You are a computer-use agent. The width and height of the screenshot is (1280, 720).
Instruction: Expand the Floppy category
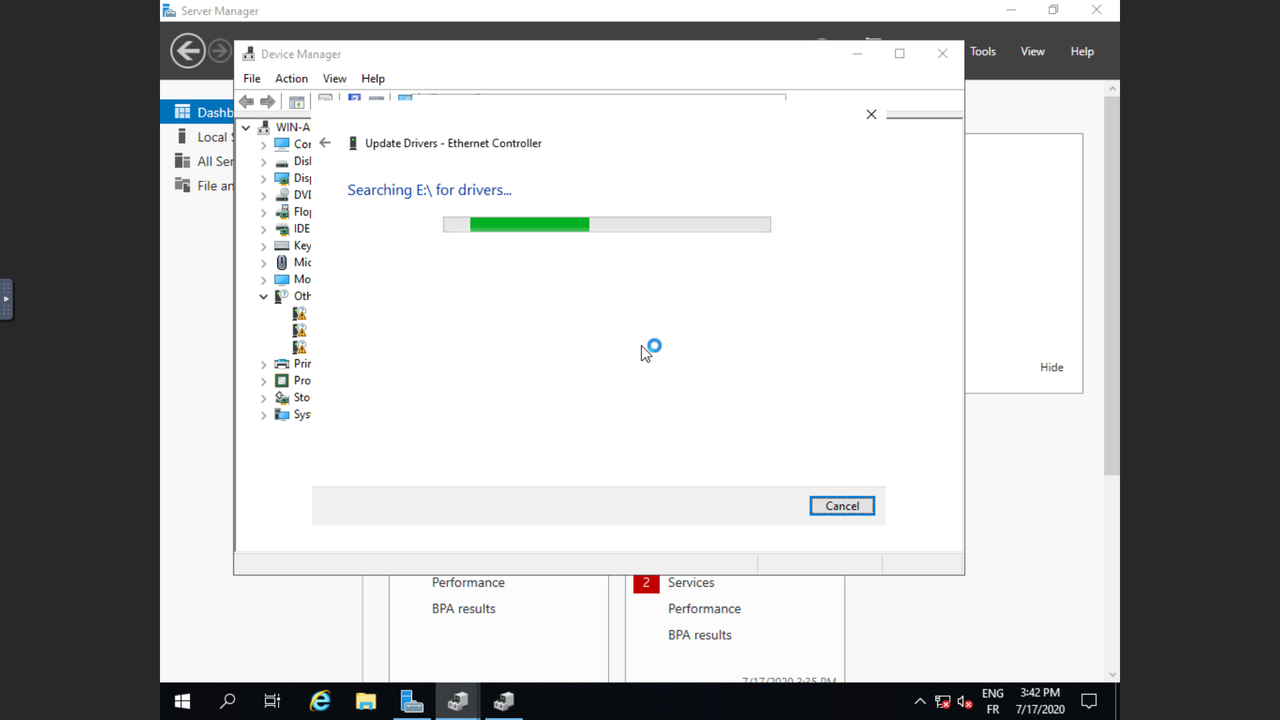tap(264, 213)
